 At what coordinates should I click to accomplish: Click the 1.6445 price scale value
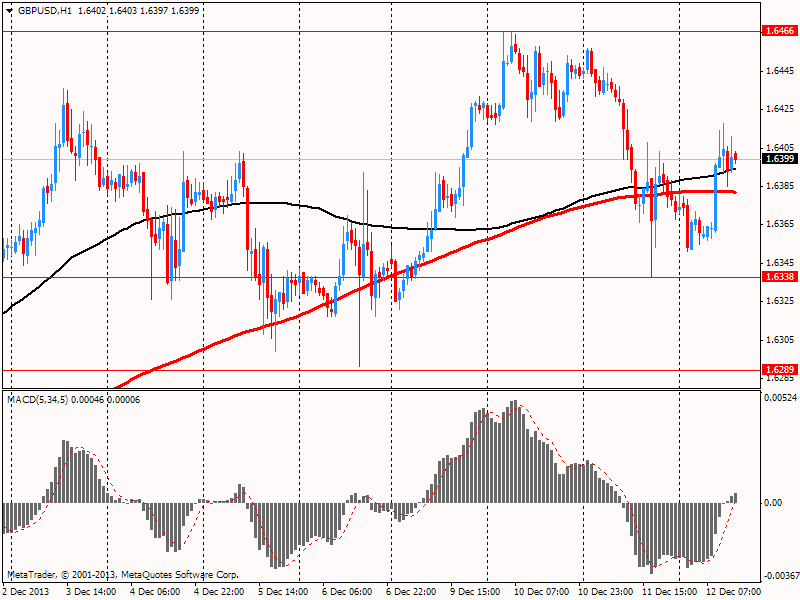point(781,70)
